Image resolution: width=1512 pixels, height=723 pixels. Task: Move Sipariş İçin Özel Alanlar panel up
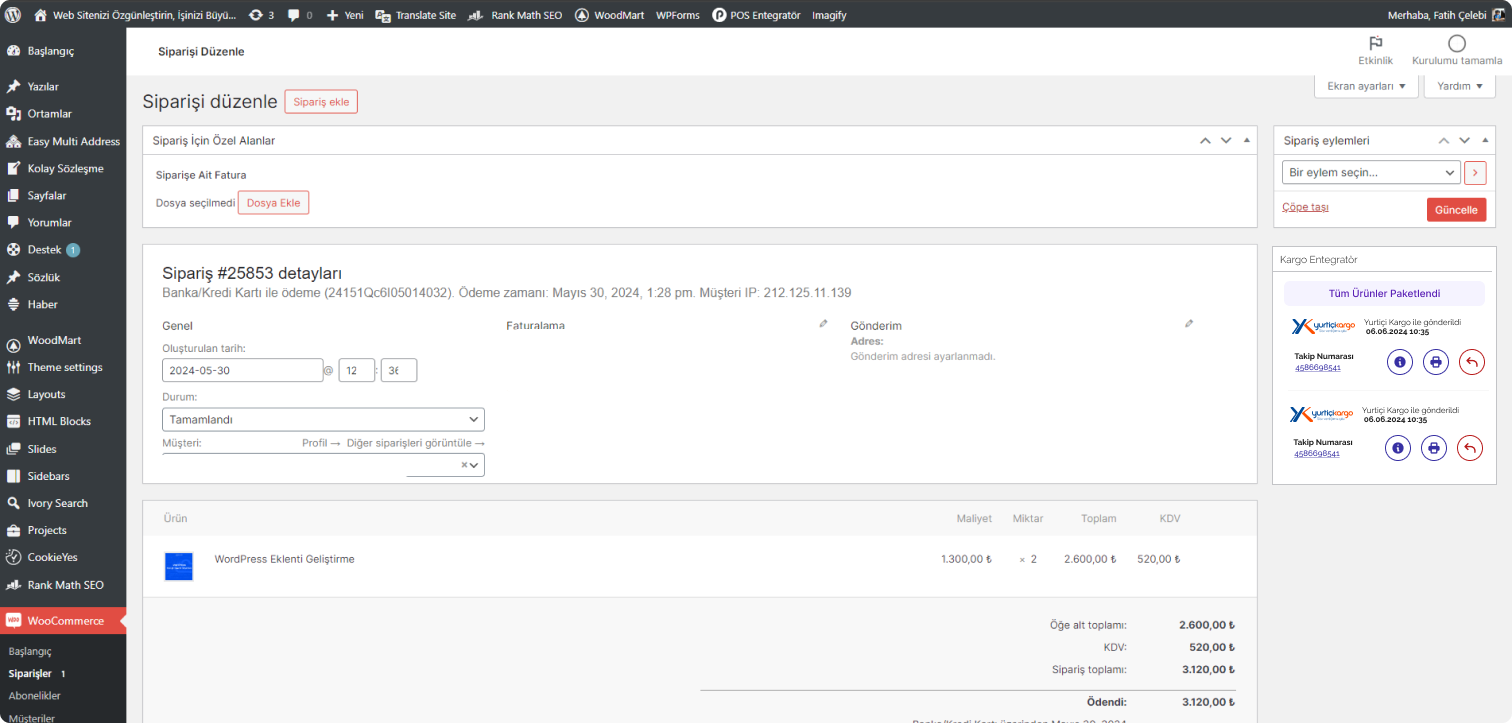(x=1205, y=141)
